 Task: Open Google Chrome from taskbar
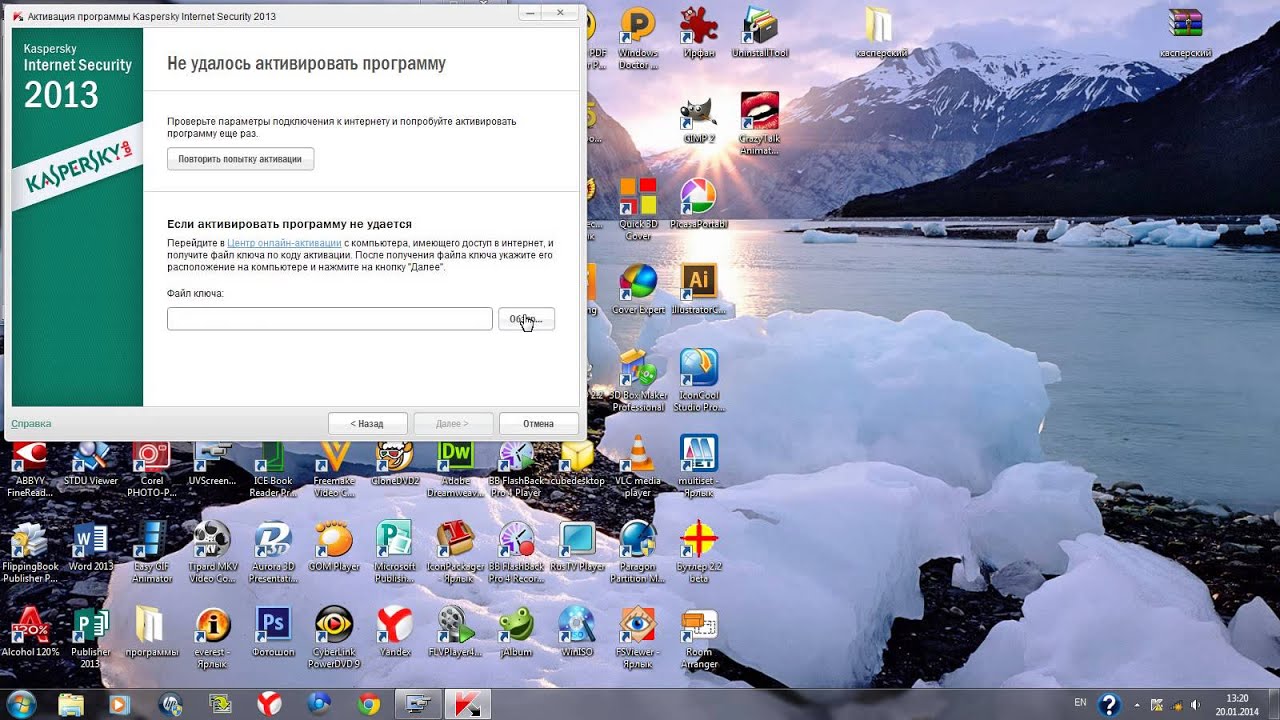pos(369,704)
